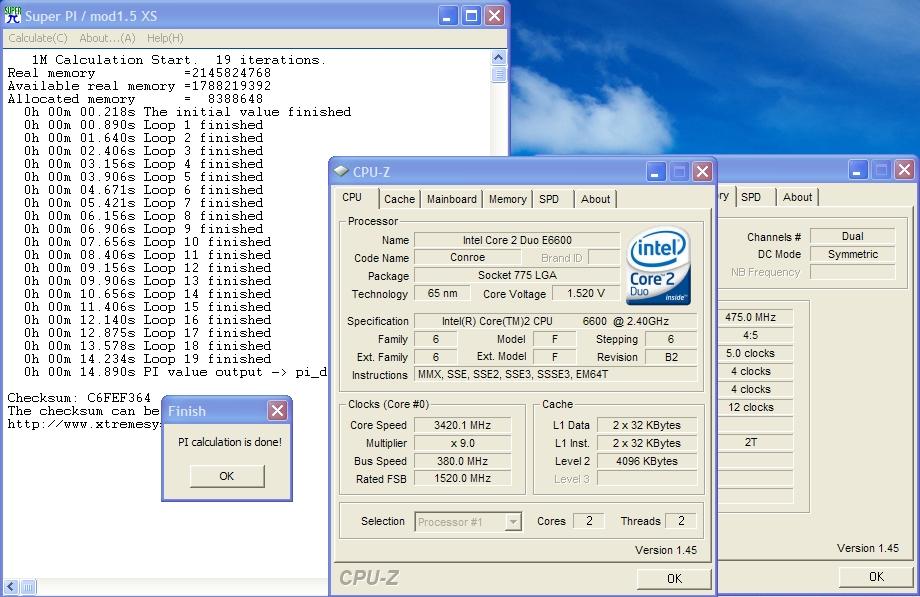Click the processor Name field Intel Core 2 Duo E6600
920x597 pixels.
517,240
